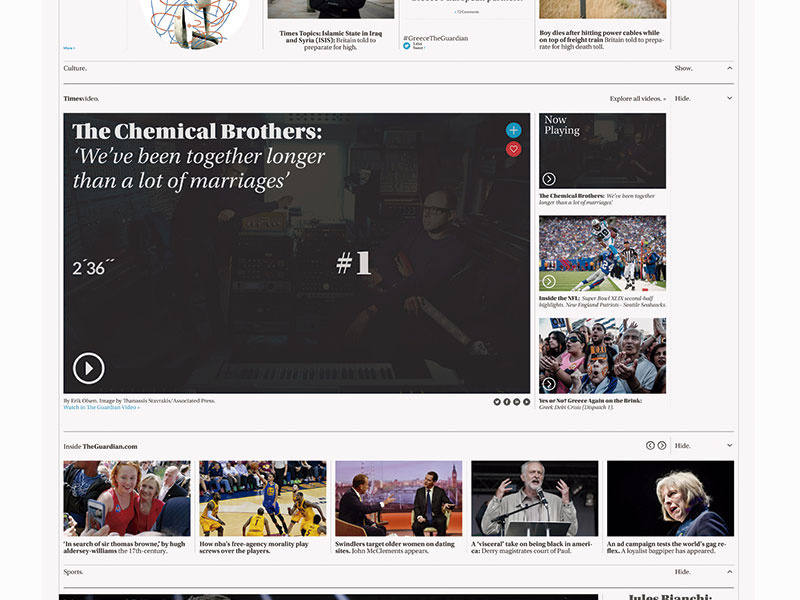Open the Now Playing Chemical Brothers thumbnail

[603, 151]
